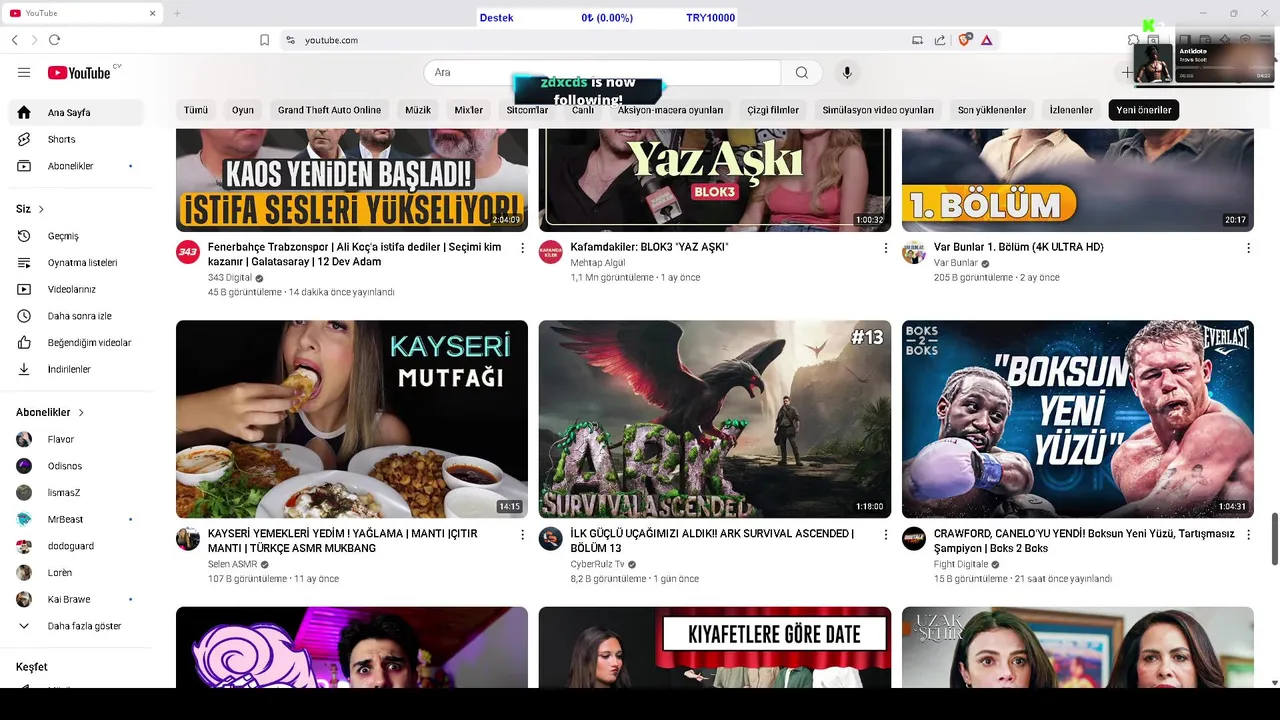
Task: Play the Kayseri Mutfağı video thumbnail
Action: coord(352,419)
